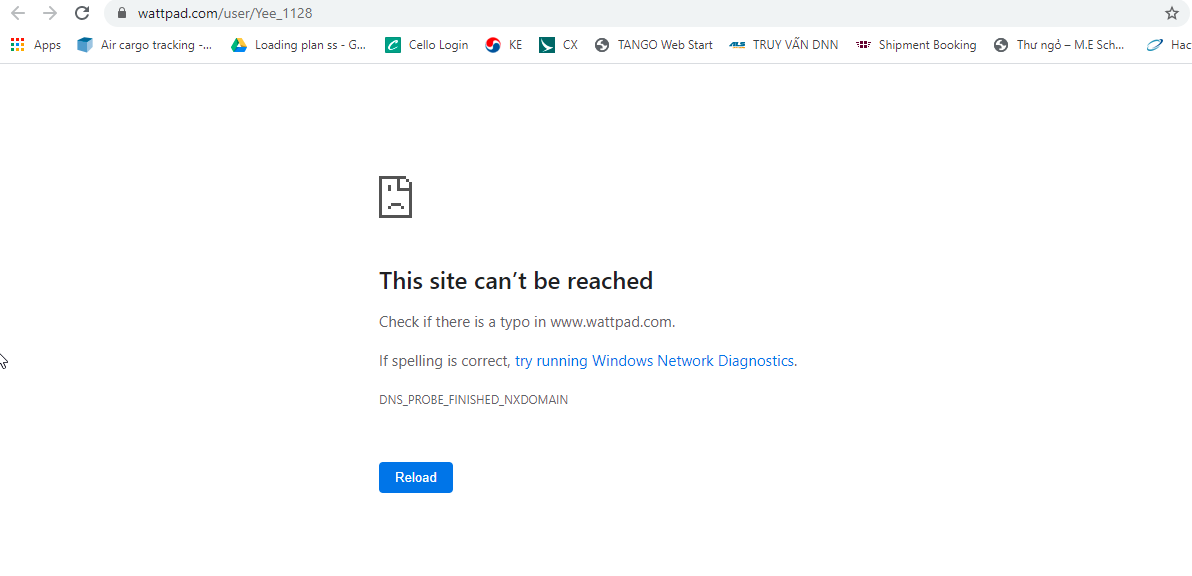Open TRUY VĂN DNN bookmark
The width and height of the screenshot is (1192, 576).
[783, 45]
